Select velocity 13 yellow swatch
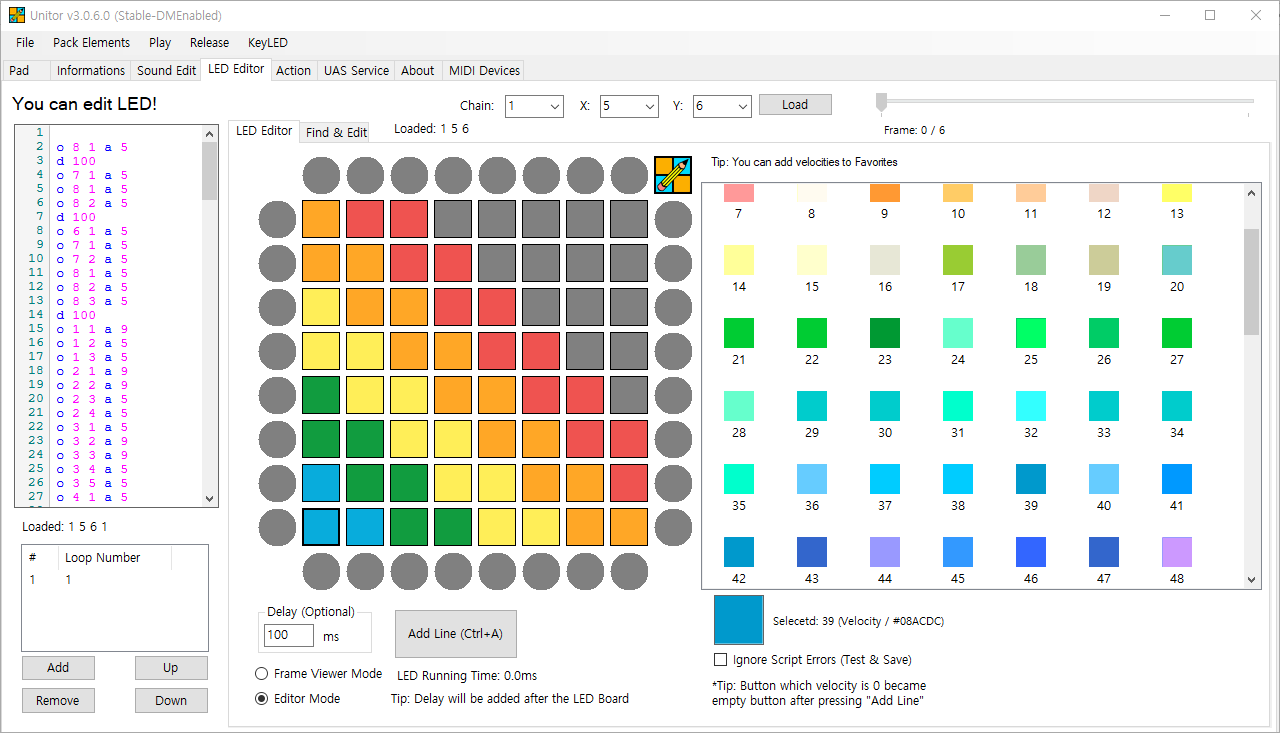Screen dimensions: 1280x733 pos(1177,193)
